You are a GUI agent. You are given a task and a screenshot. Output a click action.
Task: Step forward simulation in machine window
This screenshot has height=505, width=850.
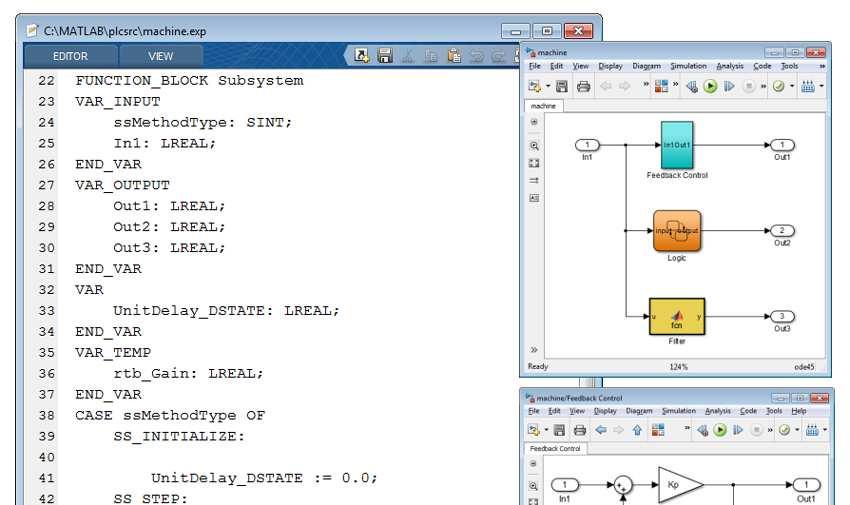[x=729, y=86]
